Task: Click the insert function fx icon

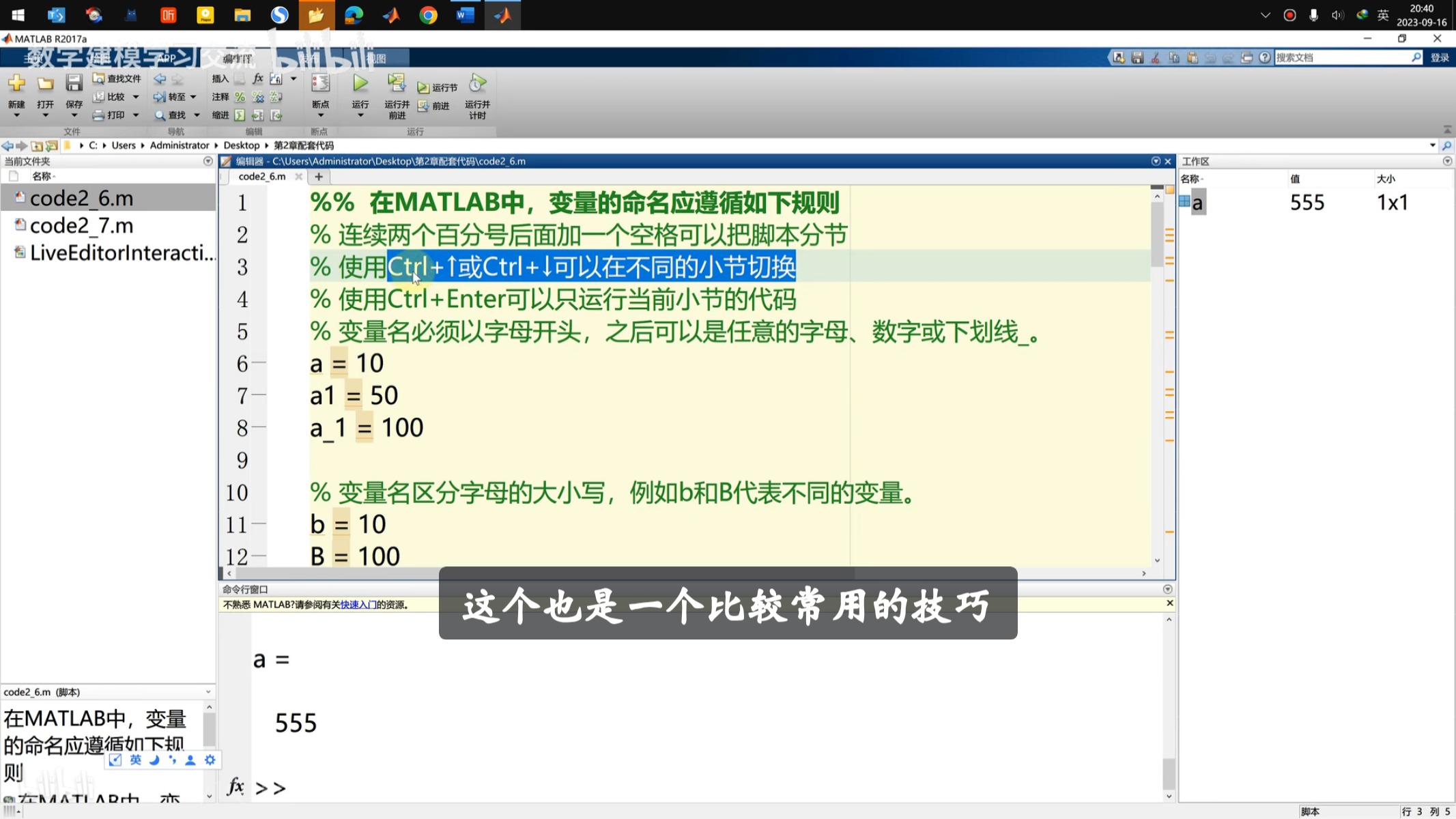Action: click(x=257, y=78)
